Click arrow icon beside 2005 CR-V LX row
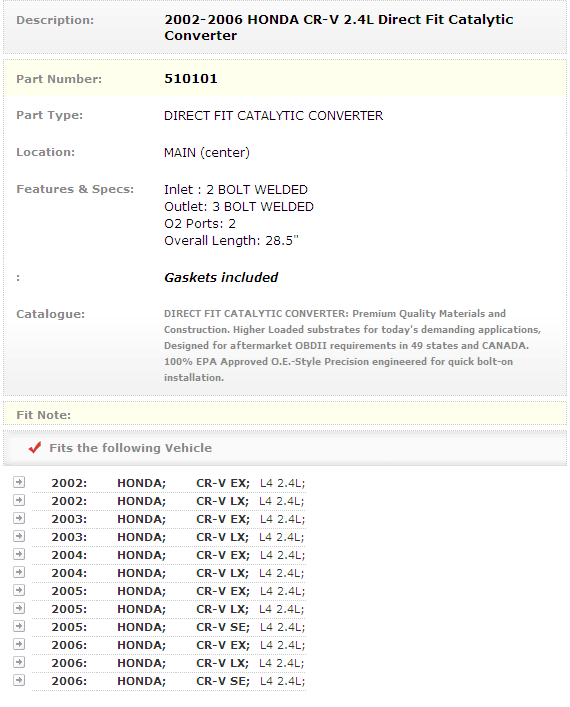Viewport: 570px width, 707px height. coord(19,608)
